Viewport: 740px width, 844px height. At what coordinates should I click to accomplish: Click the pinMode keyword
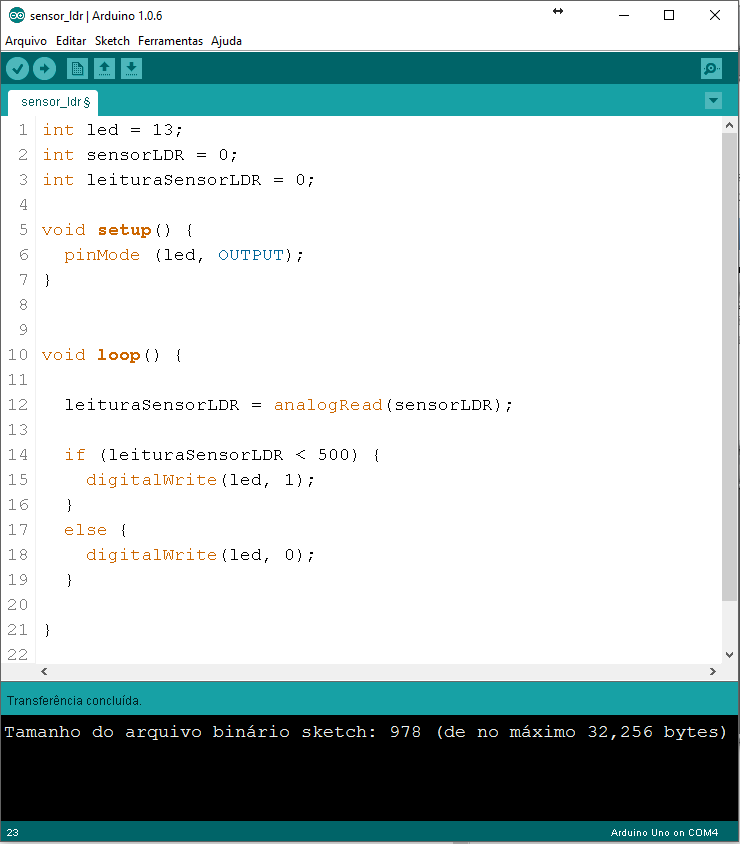tap(102, 255)
